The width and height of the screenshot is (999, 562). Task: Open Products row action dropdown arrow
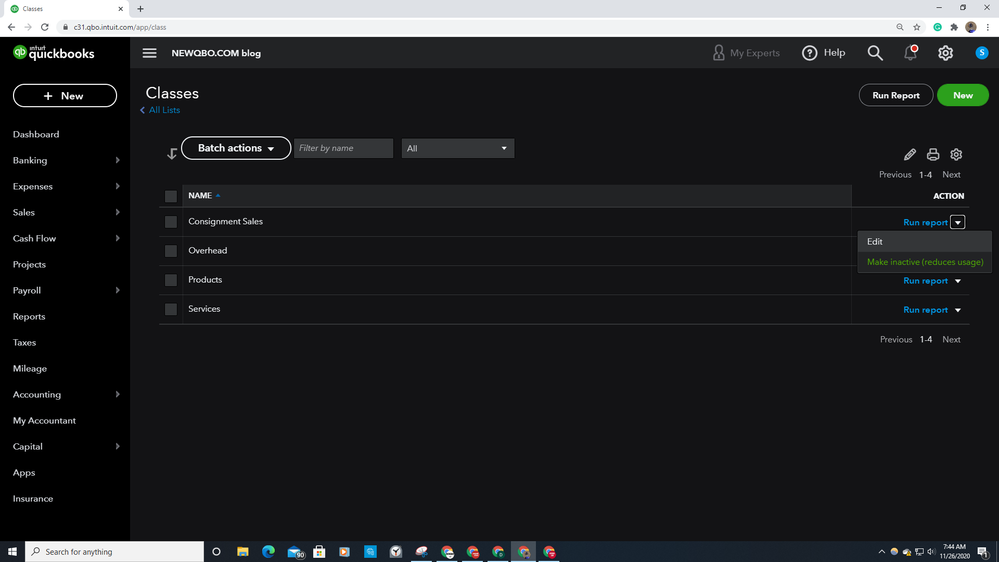958,281
